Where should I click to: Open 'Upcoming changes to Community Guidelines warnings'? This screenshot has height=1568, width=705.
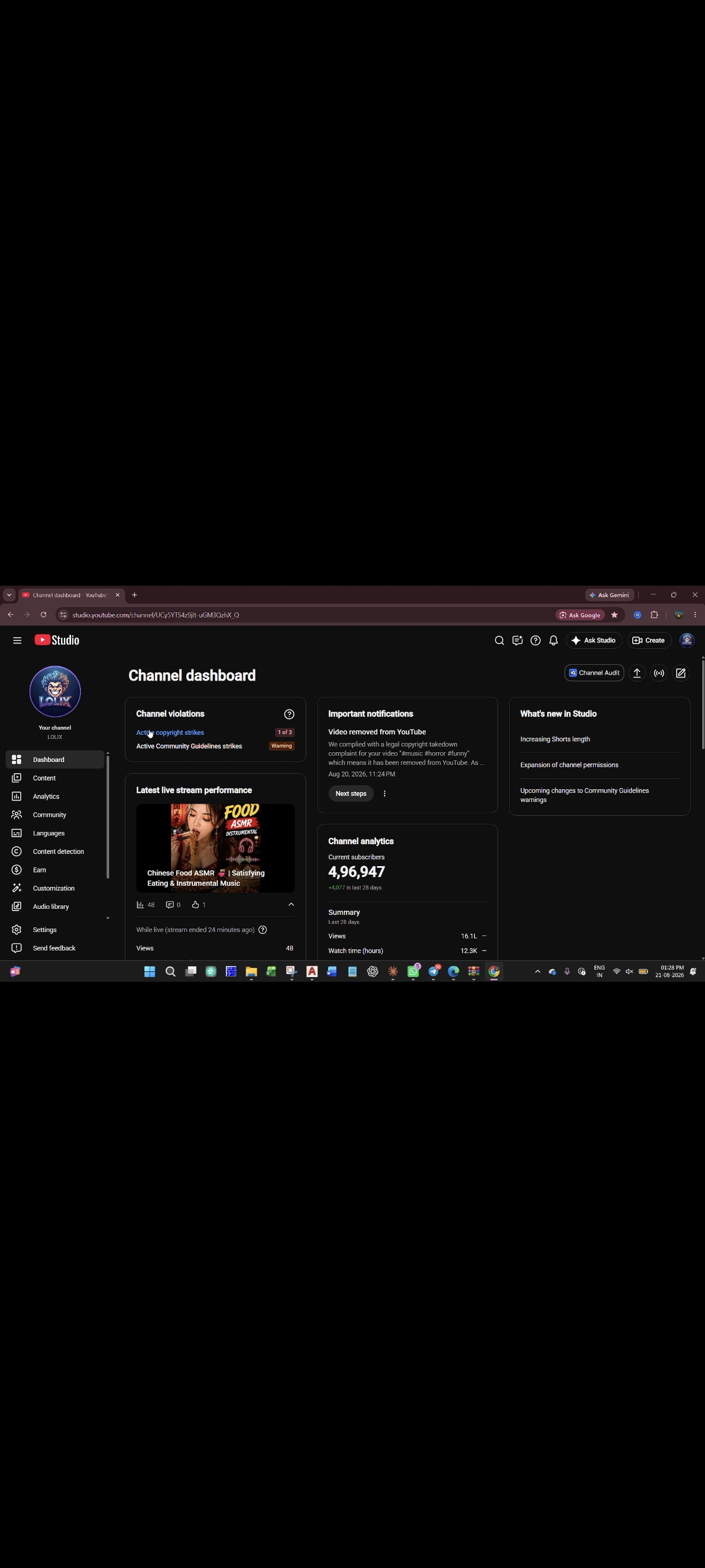pos(585,795)
